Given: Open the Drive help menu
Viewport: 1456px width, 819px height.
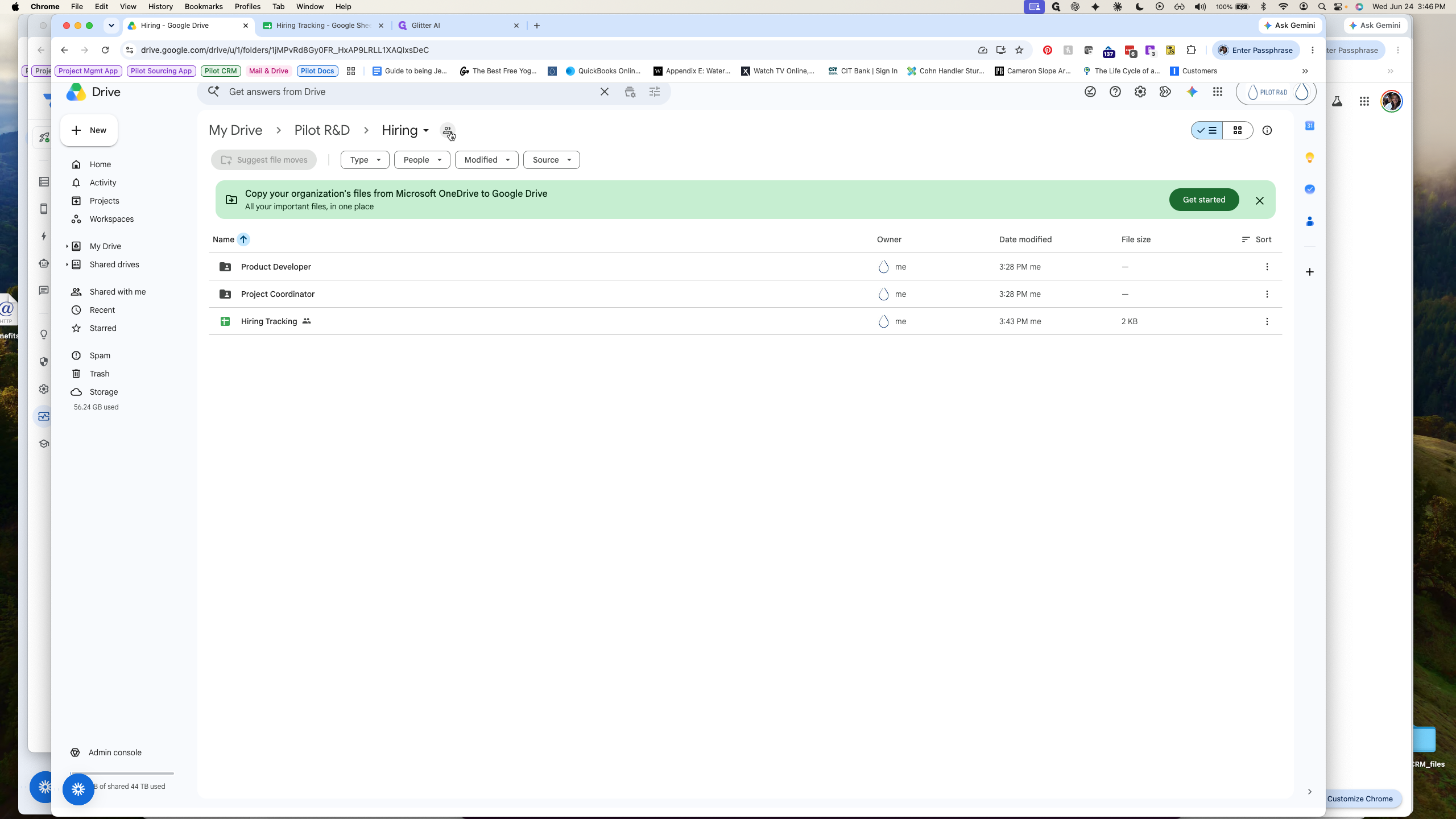Looking at the screenshot, I should [1115, 92].
